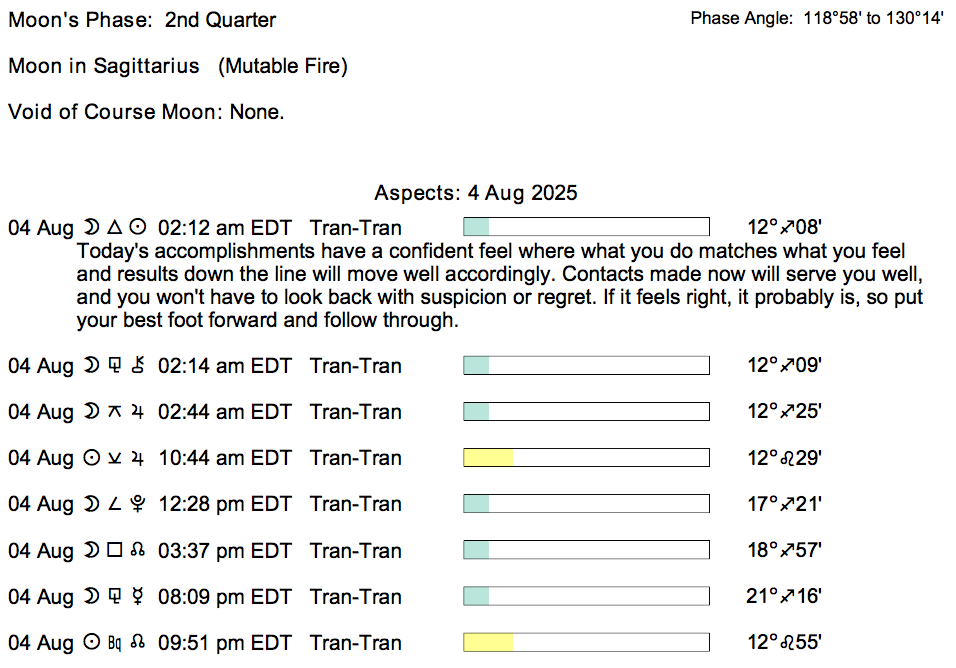
Task: Click the Mercury glyph in the 08:09 pm row
Action: pos(138,597)
